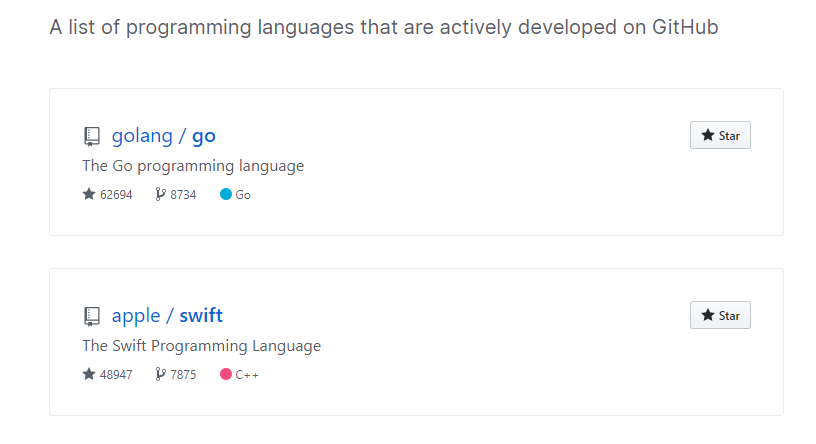Viewport: 816px width, 444px height.
Task: Click the star icon next to 48947
Action: point(89,374)
